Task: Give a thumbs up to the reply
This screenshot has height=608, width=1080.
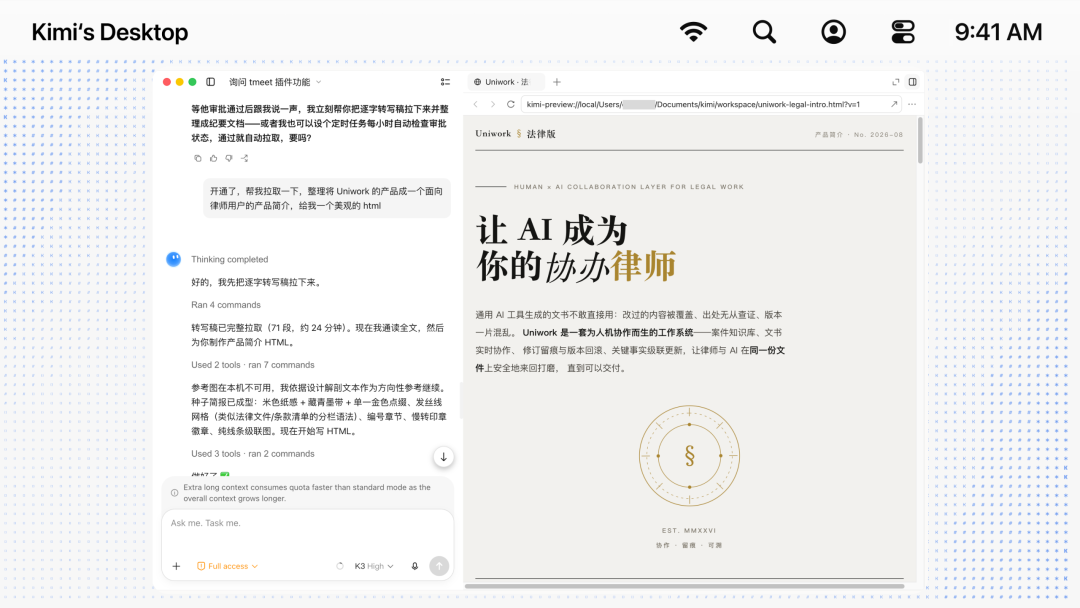Action: 214,158
